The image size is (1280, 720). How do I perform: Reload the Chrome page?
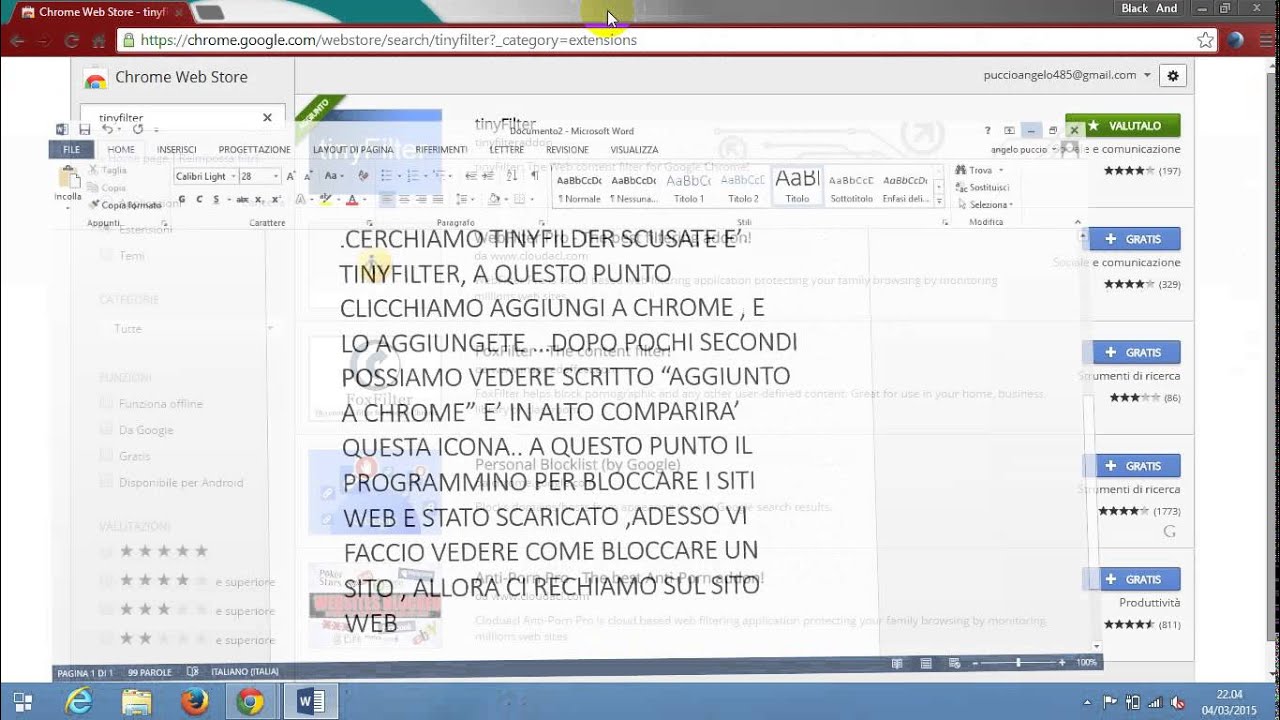click(x=71, y=41)
